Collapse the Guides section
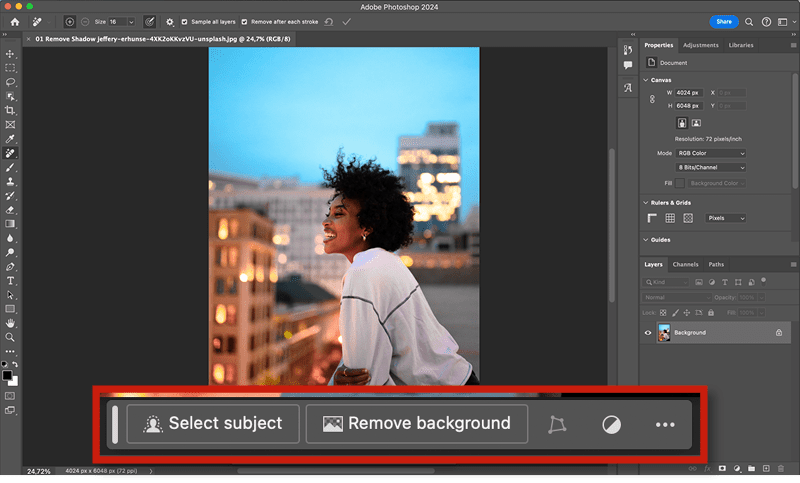The width and height of the screenshot is (800, 483). [x=646, y=240]
